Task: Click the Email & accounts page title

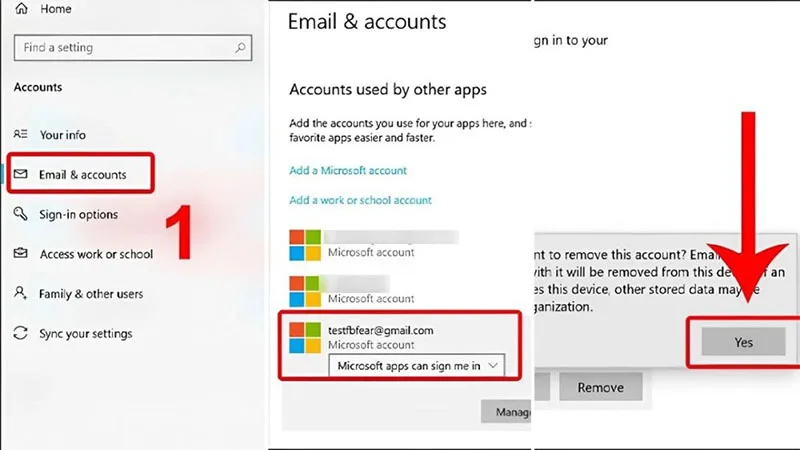Action: 367,21
